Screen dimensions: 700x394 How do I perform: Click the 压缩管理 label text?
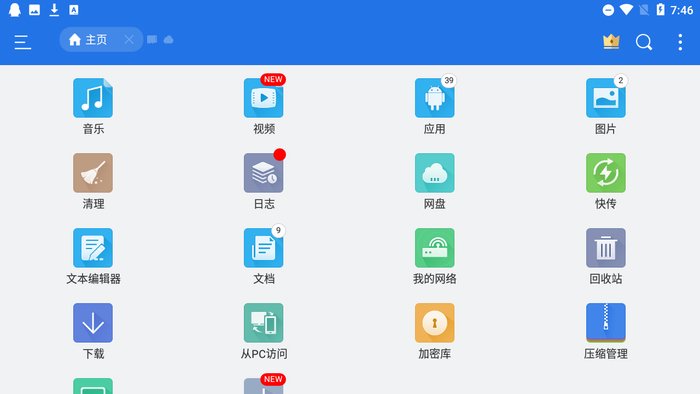click(605, 354)
